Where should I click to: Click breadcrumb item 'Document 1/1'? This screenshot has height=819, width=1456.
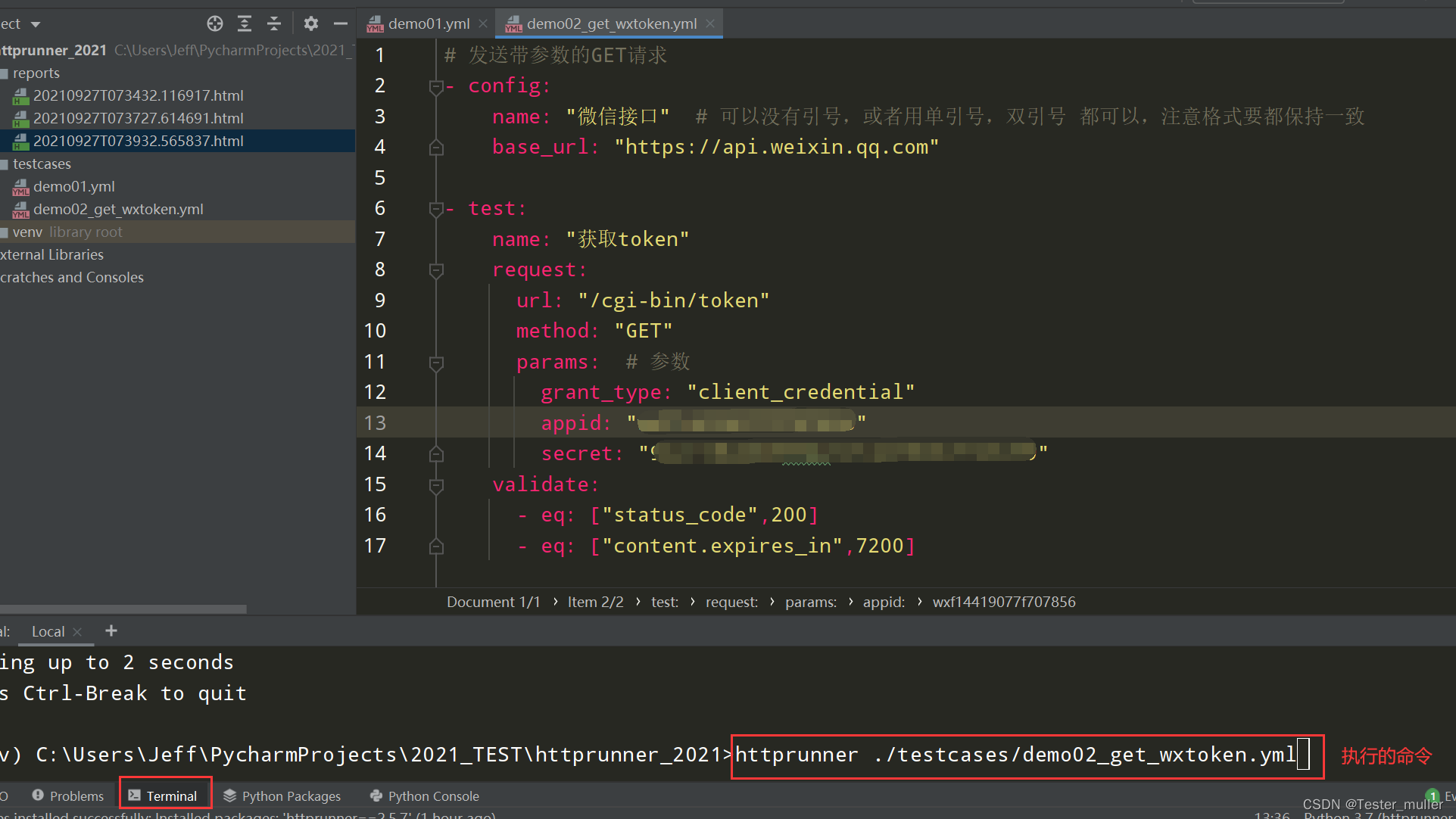pyautogui.click(x=494, y=602)
